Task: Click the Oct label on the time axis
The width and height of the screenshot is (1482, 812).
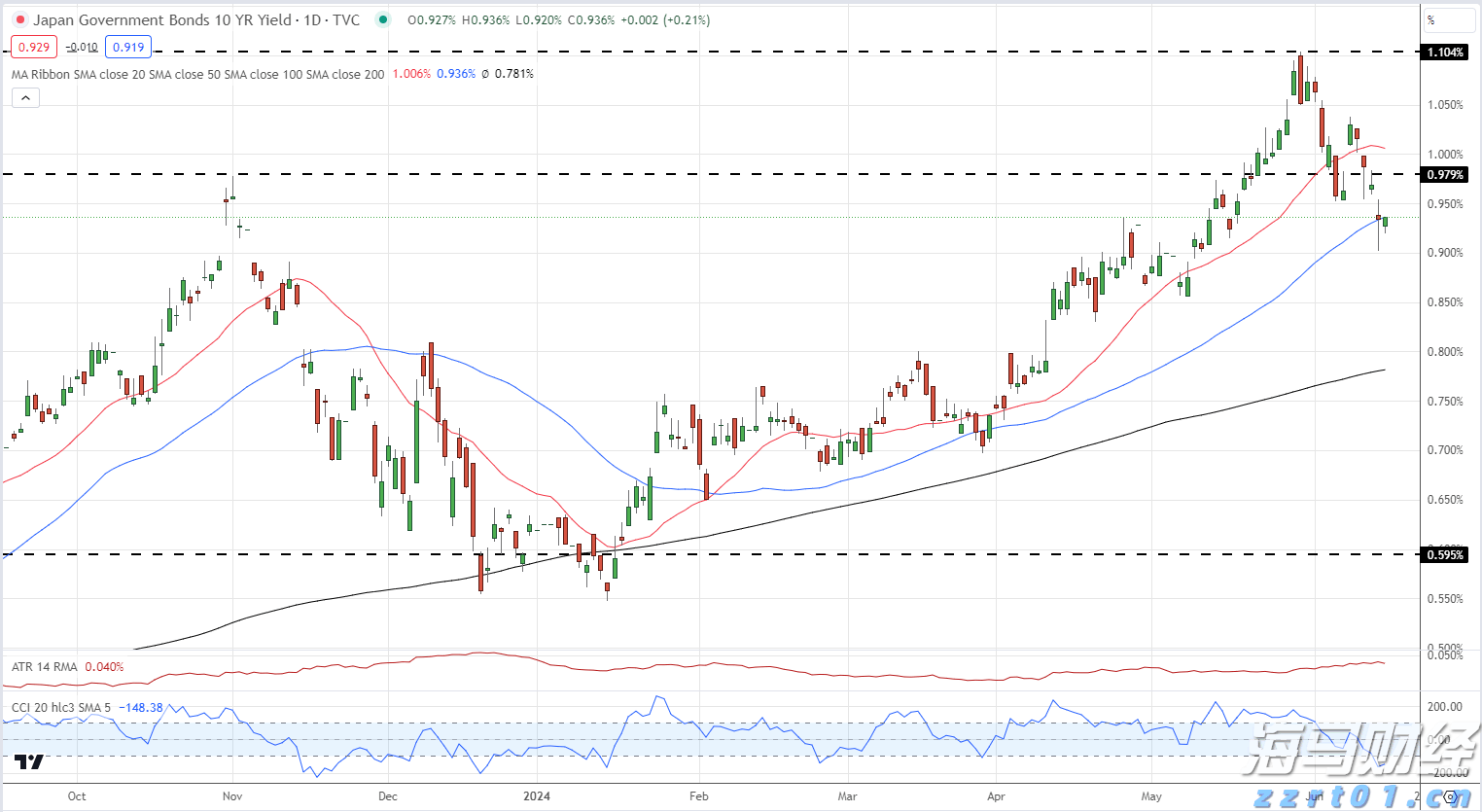Action: point(77,796)
